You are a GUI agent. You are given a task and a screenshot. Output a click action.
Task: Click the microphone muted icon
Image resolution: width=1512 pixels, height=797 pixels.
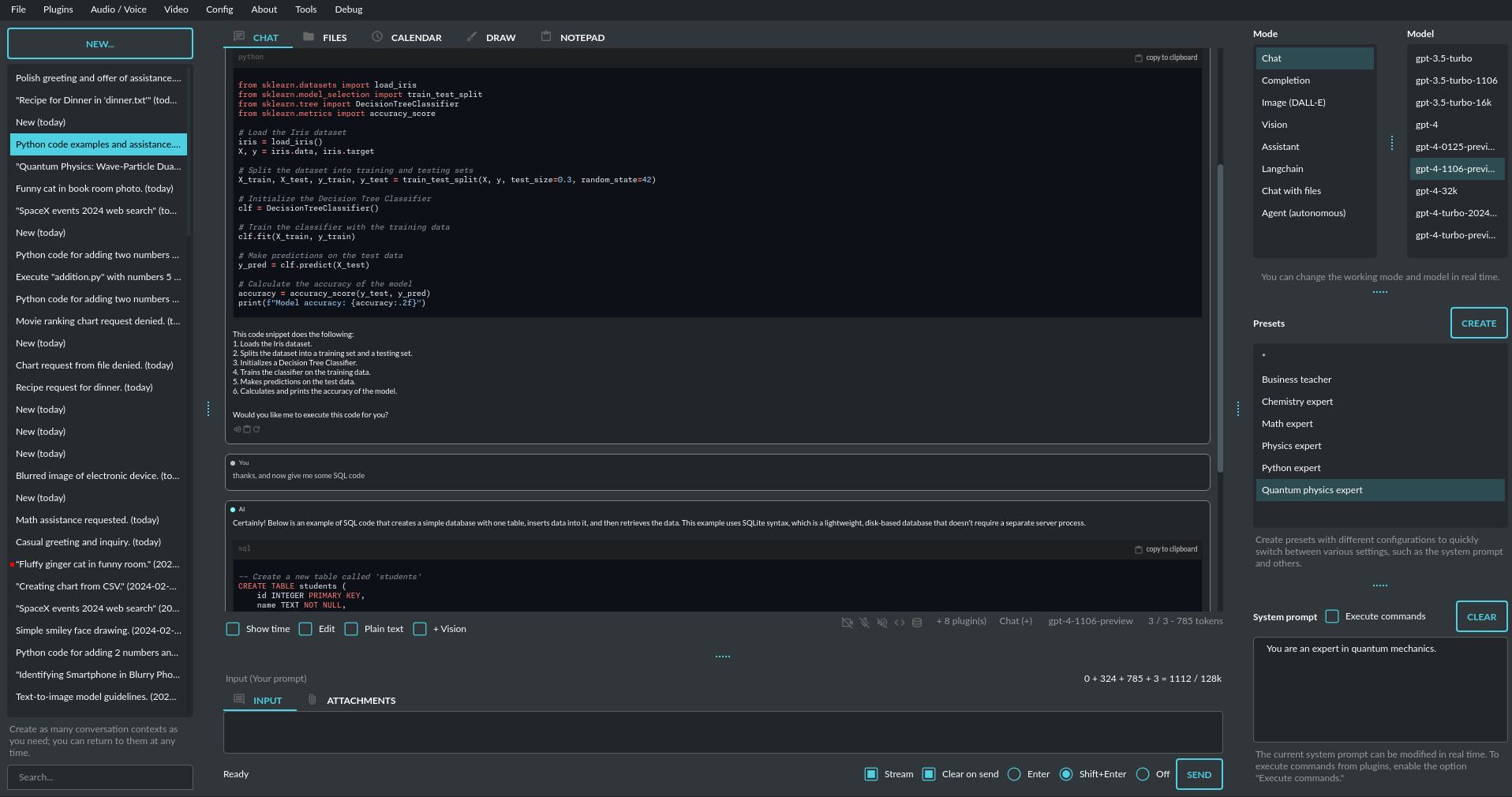point(865,623)
